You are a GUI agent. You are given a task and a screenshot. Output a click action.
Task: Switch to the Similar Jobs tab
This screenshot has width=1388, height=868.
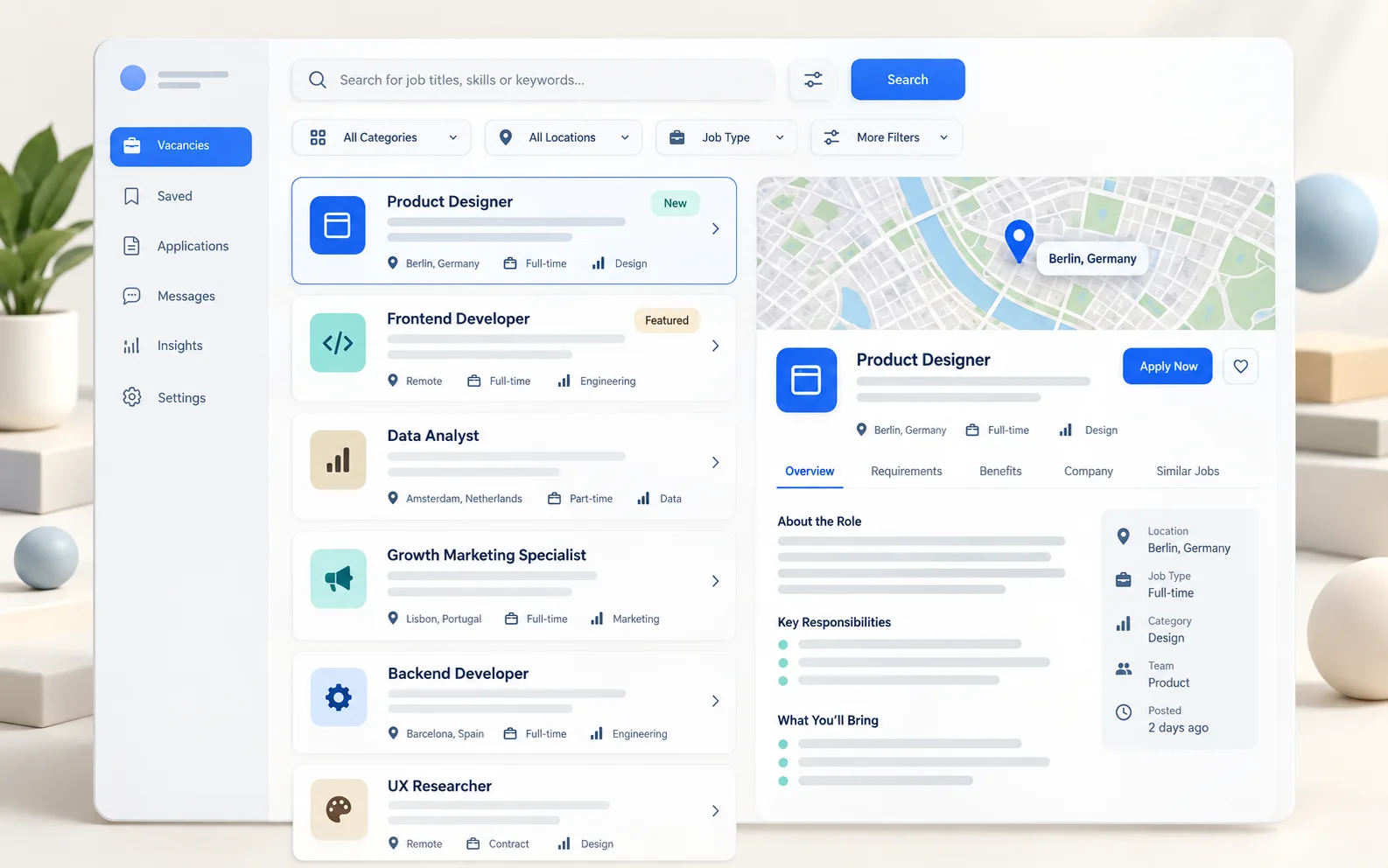[x=1188, y=471]
